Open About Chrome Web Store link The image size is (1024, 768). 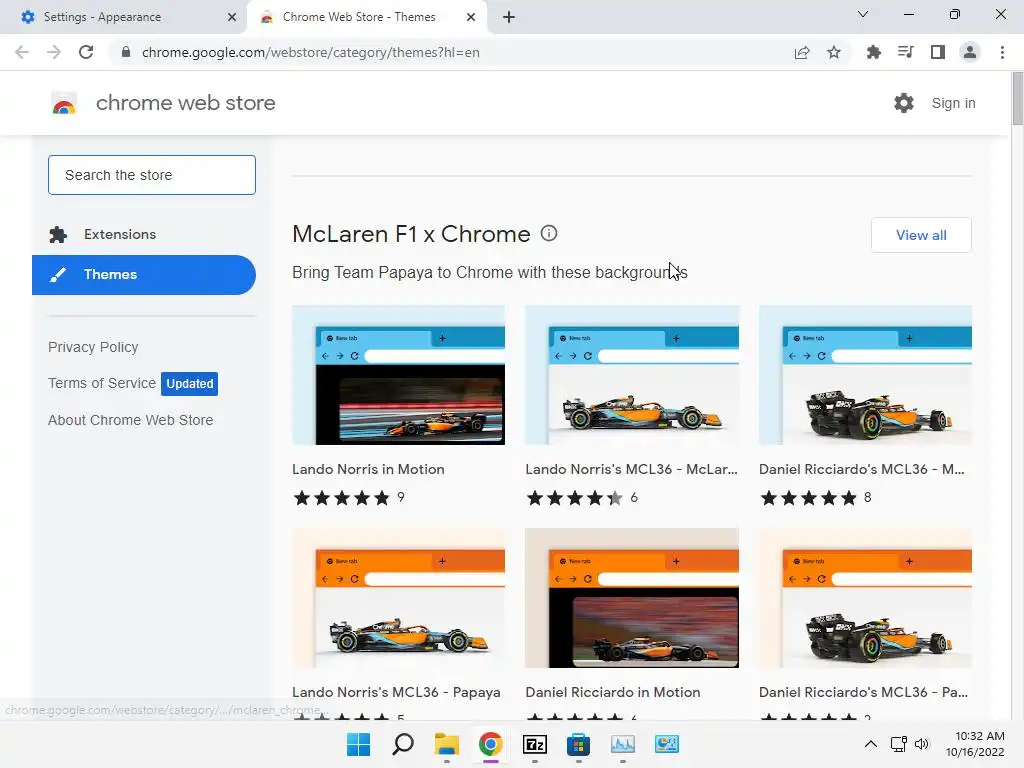[x=131, y=420]
